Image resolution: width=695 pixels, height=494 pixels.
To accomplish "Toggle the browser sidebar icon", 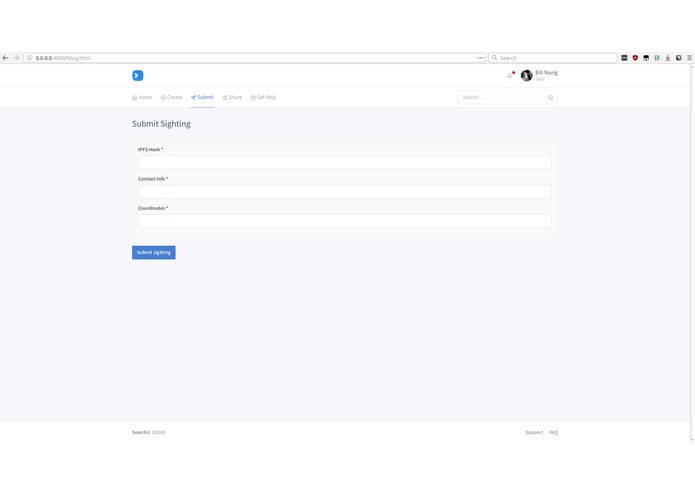I will coord(679,58).
